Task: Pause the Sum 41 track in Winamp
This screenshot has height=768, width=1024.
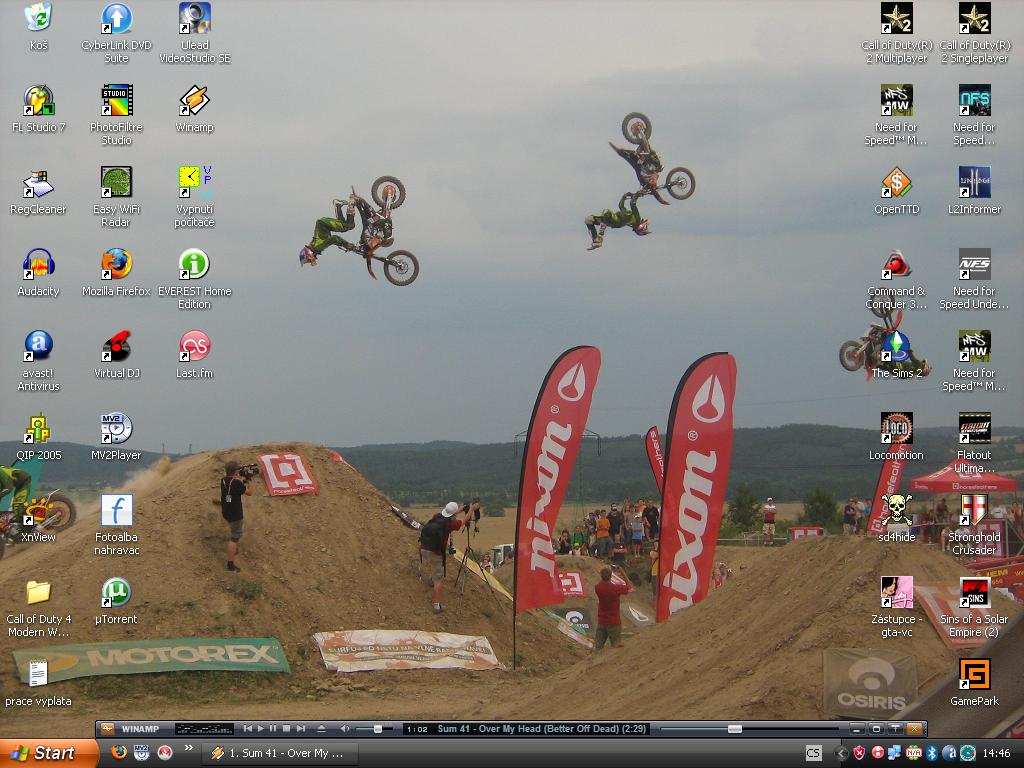Action: click(273, 728)
